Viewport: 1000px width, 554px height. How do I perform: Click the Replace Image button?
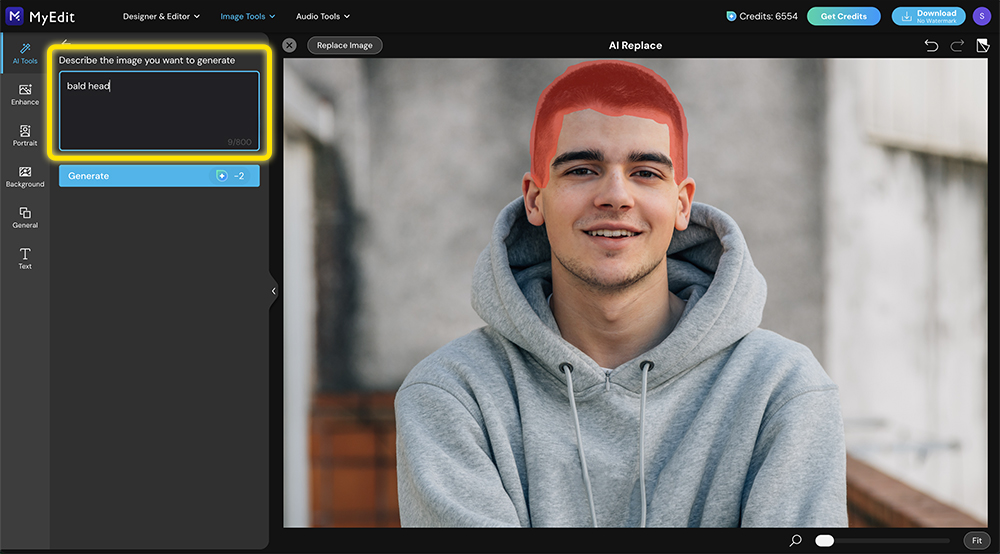point(344,45)
